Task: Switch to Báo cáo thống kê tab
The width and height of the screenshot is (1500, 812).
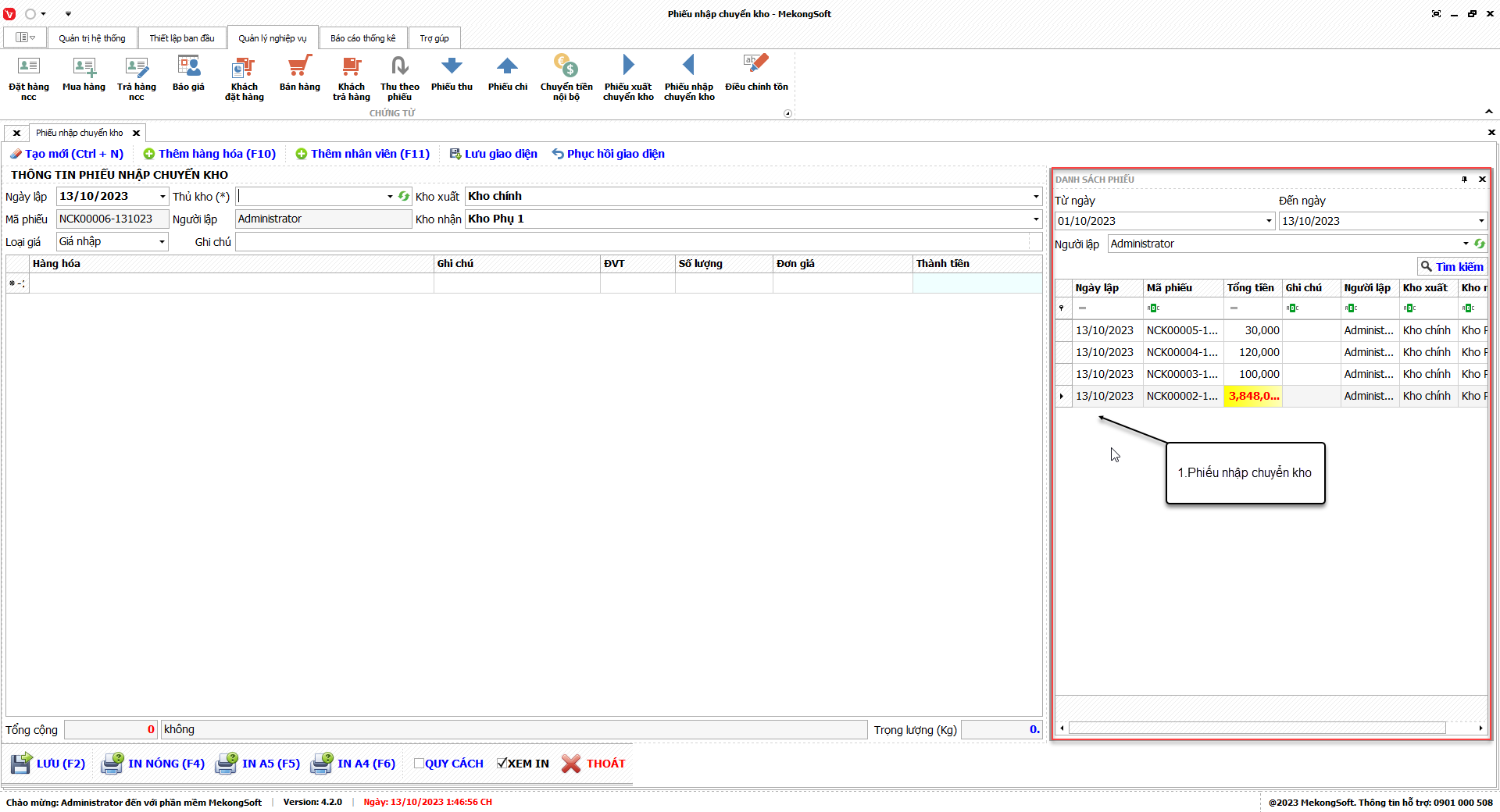Action: 362,38
